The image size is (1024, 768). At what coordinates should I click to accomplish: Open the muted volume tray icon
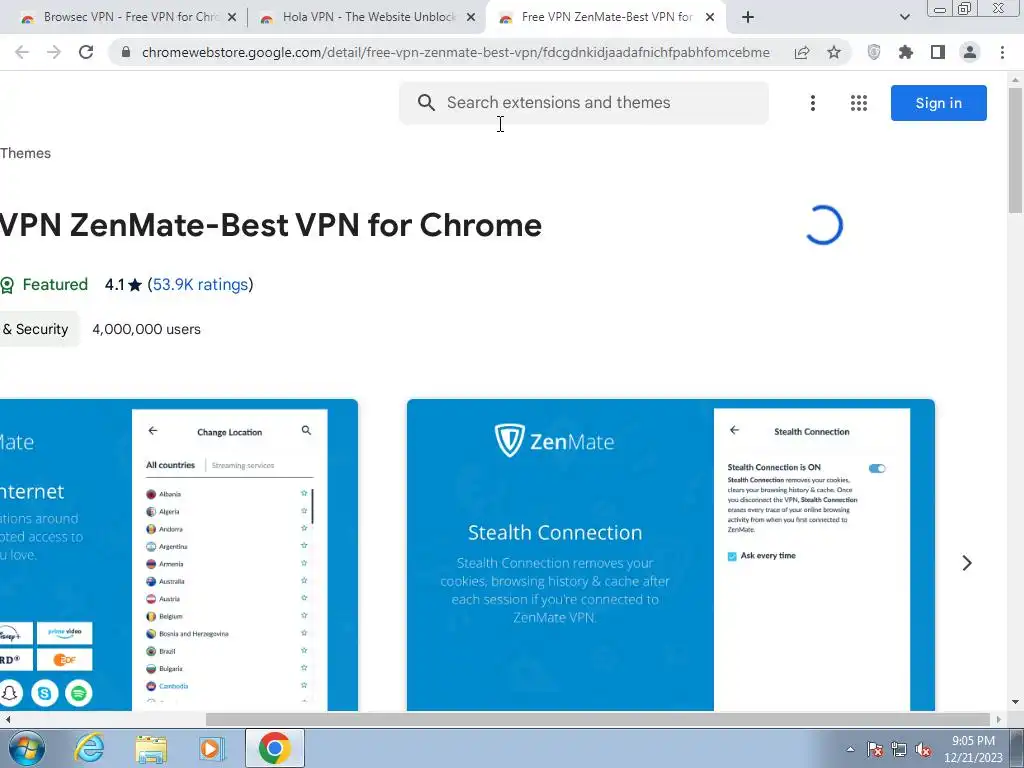click(923, 749)
